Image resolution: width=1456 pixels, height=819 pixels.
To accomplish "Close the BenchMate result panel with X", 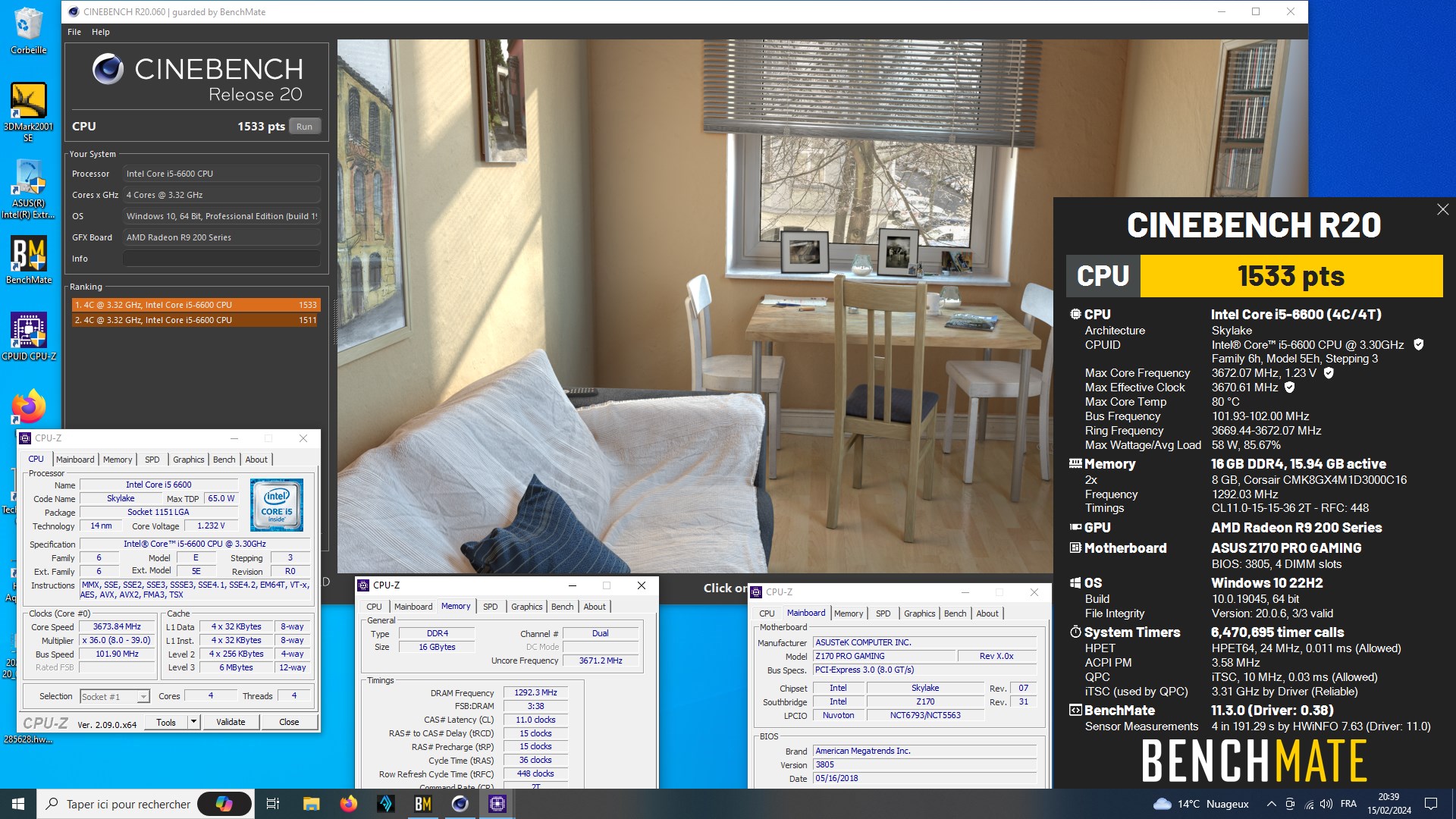I will click(1442, 209).
